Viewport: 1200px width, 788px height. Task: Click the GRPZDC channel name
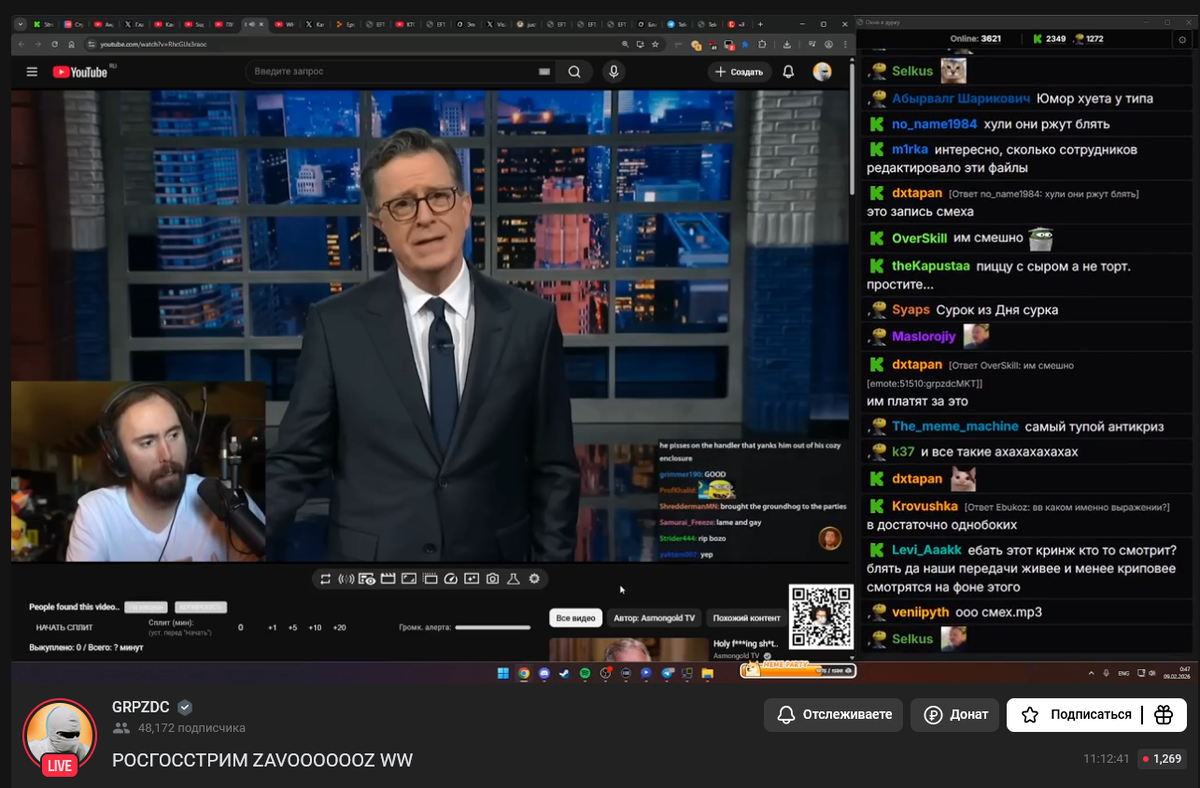(141, 707)
